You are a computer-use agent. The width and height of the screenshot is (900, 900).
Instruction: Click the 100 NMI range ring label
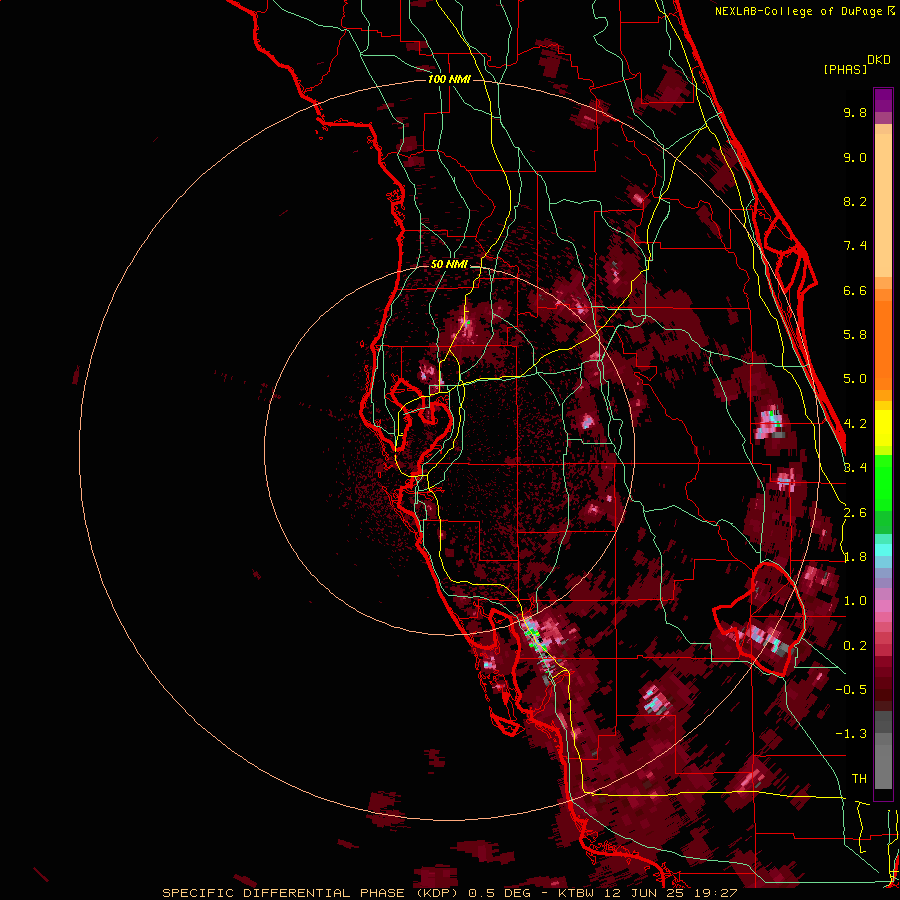(x=449, y=79)
